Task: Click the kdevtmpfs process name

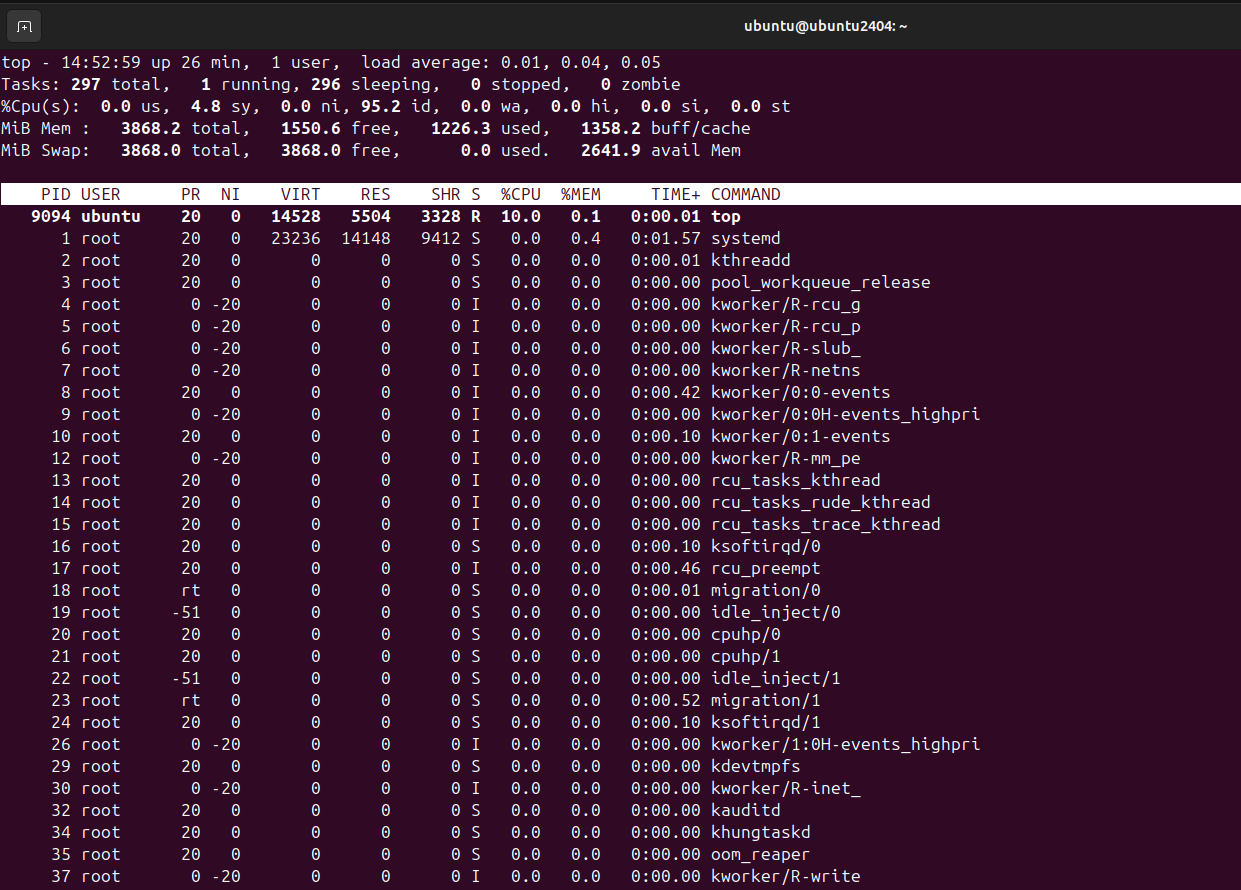Action: pos(755,766)
